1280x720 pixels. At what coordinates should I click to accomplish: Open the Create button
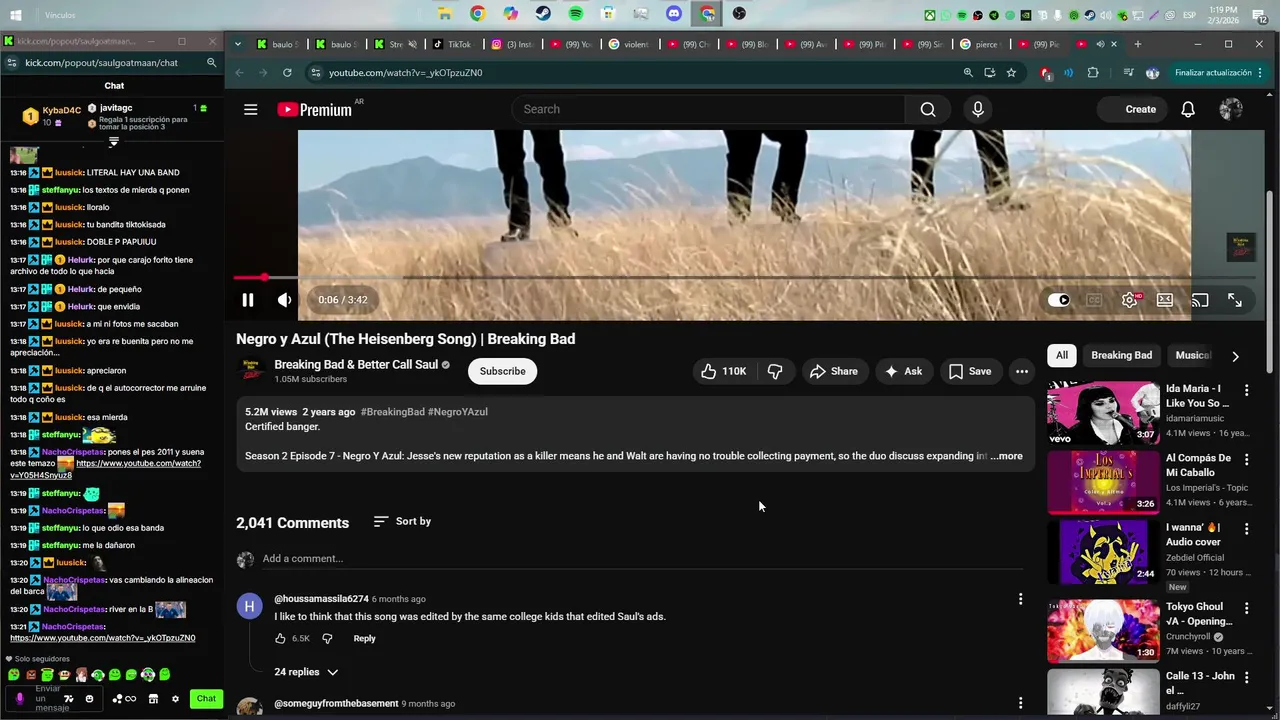1130,109
